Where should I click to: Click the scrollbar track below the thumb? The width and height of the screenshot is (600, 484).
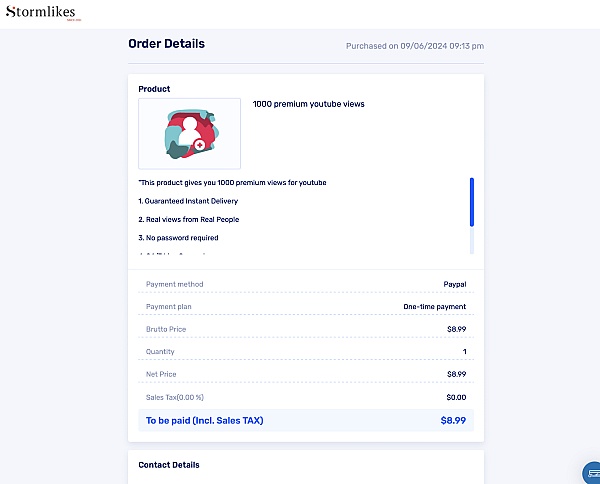[472, 240]
